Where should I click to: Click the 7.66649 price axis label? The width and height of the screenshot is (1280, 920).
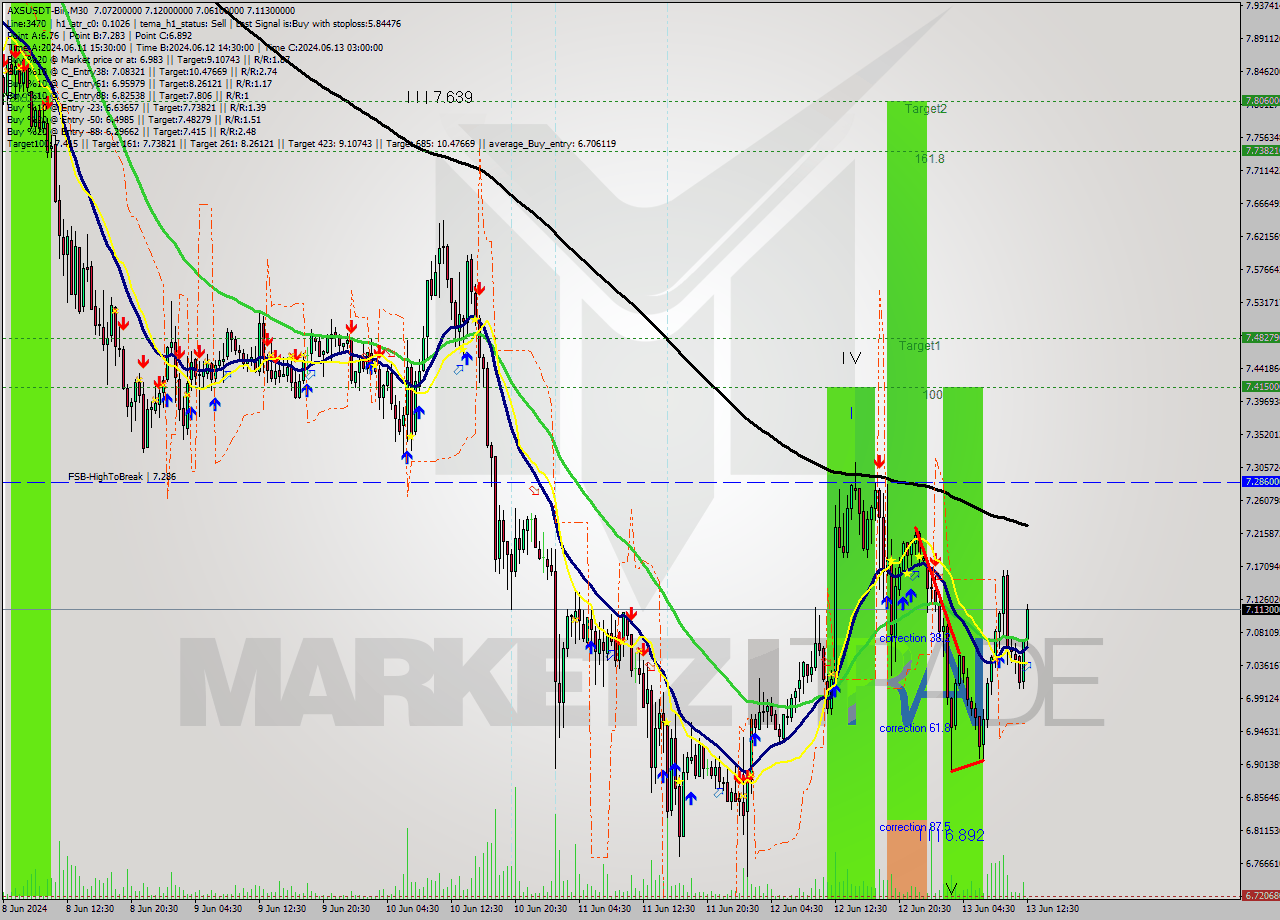pyautogui.click(x=1261, y=204)
